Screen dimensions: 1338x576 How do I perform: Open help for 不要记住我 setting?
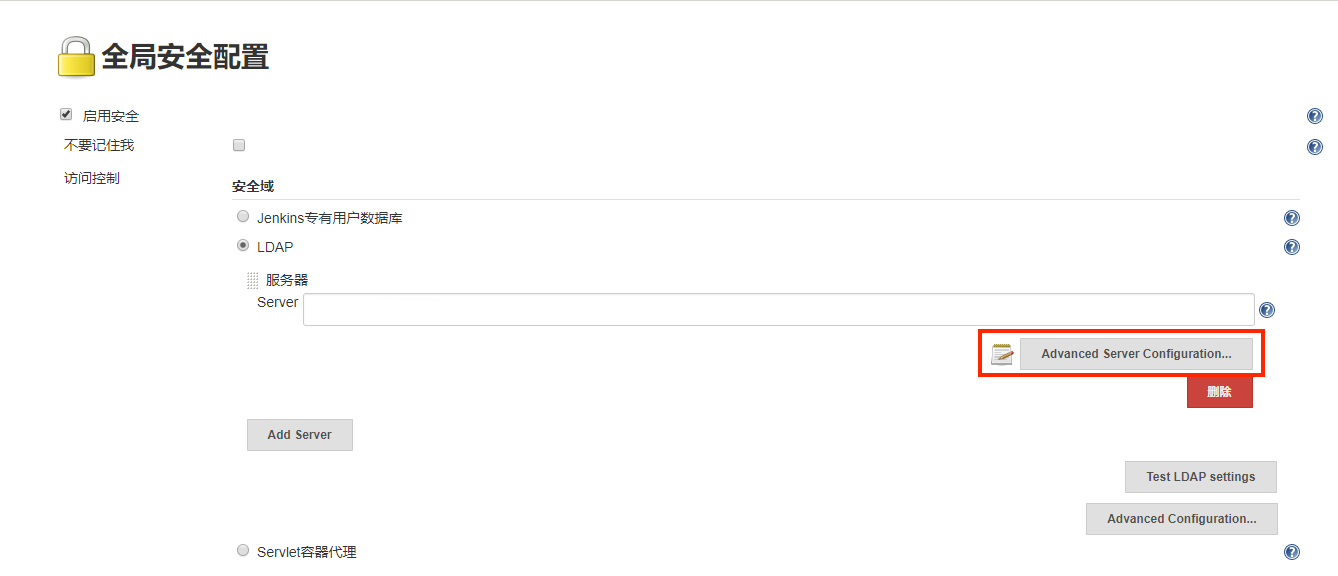1315,147
